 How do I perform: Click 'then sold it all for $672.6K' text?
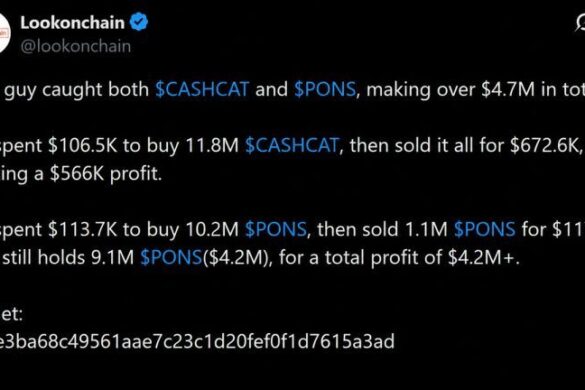464,146
